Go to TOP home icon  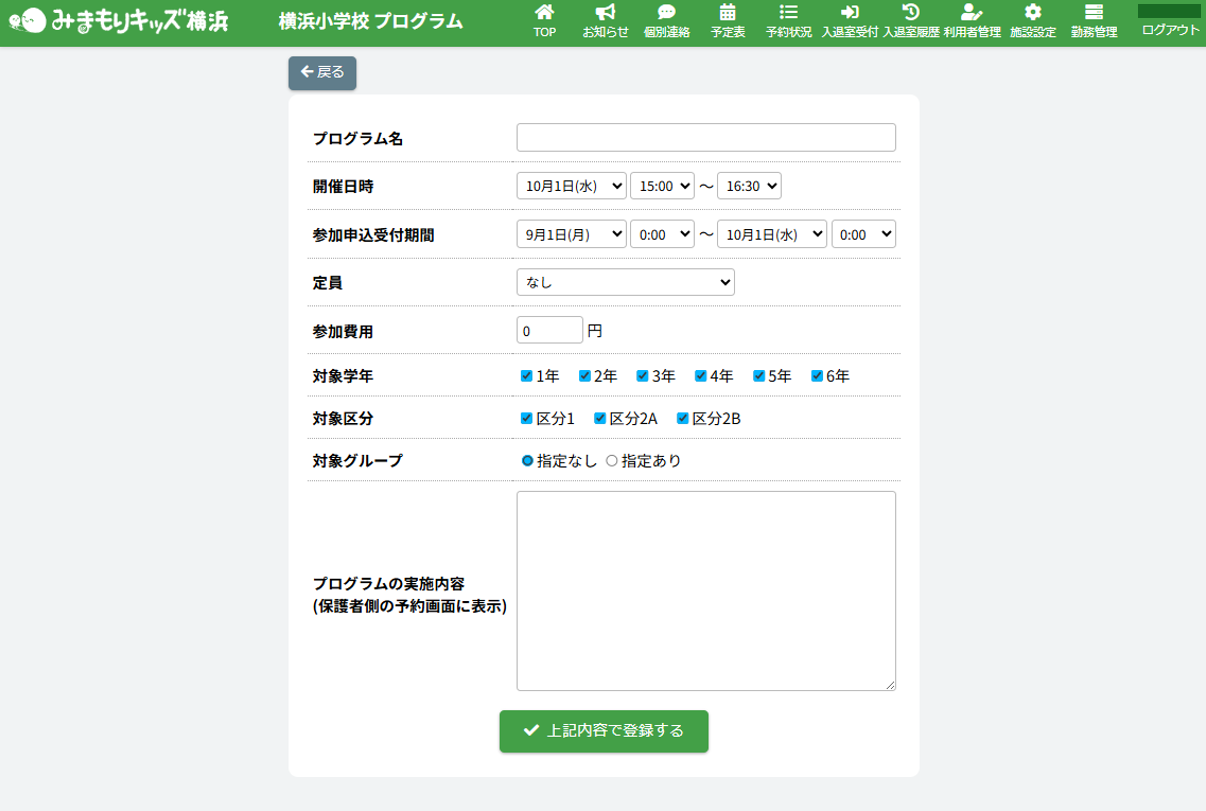(544, 13)
